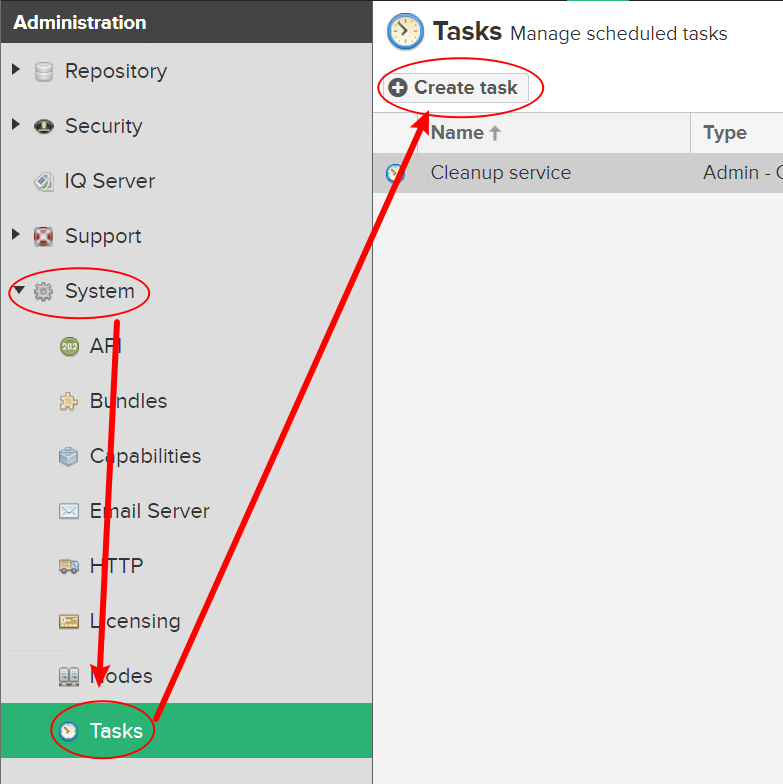This screenshot has height=784, width=783.
Task: Click the Licensing card icon
Action: tap(69, 621)
